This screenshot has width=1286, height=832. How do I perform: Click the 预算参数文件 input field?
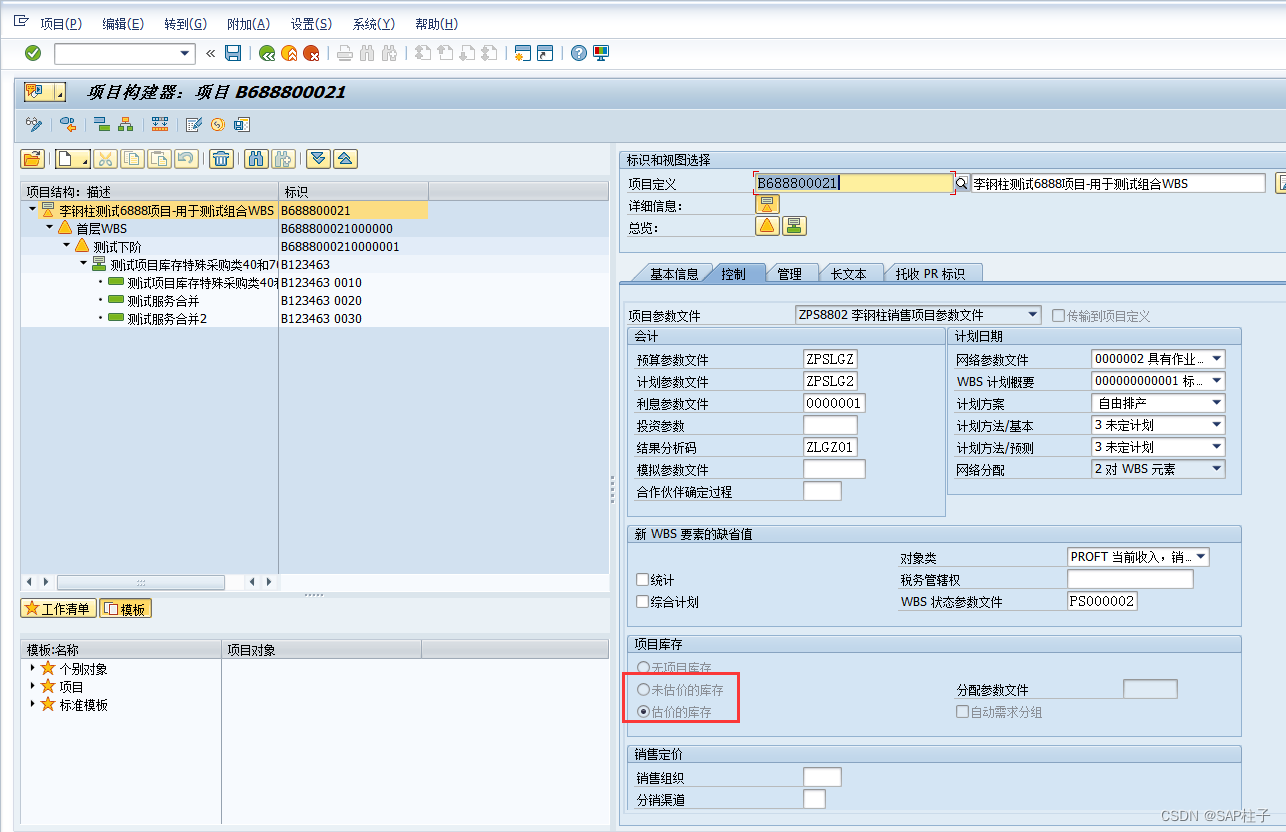coord(831,359)
